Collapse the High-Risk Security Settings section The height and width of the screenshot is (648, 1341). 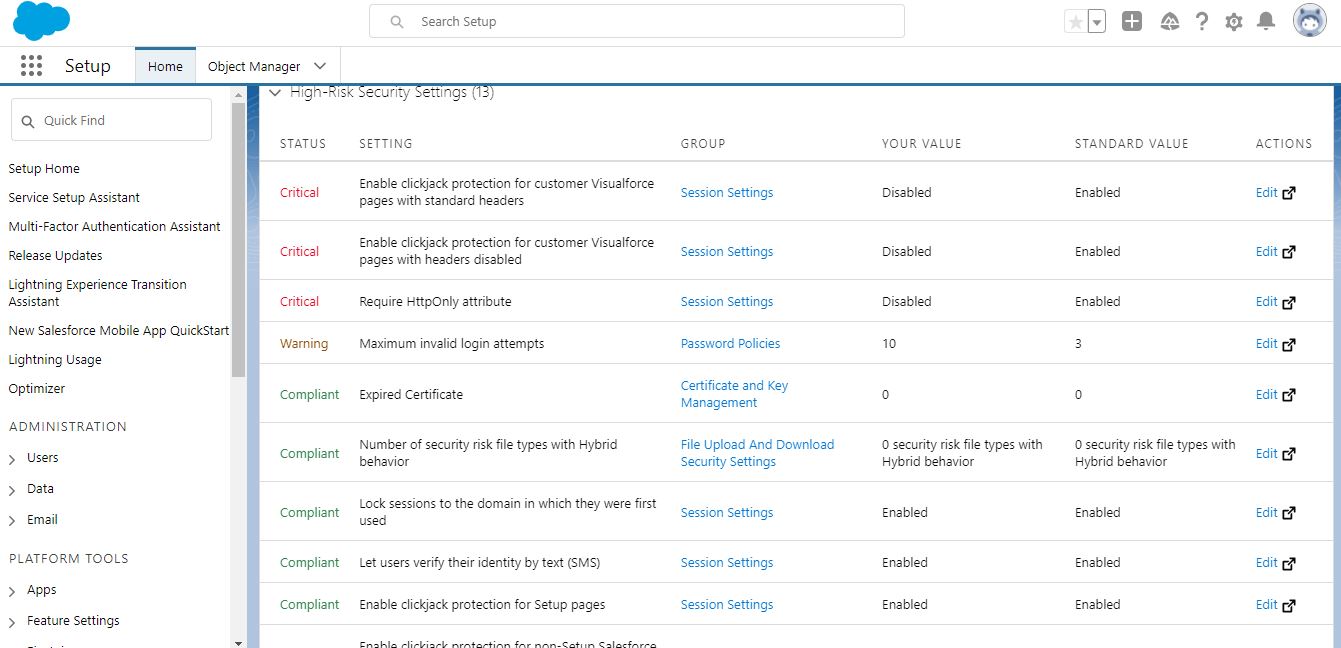click(274, 91)
